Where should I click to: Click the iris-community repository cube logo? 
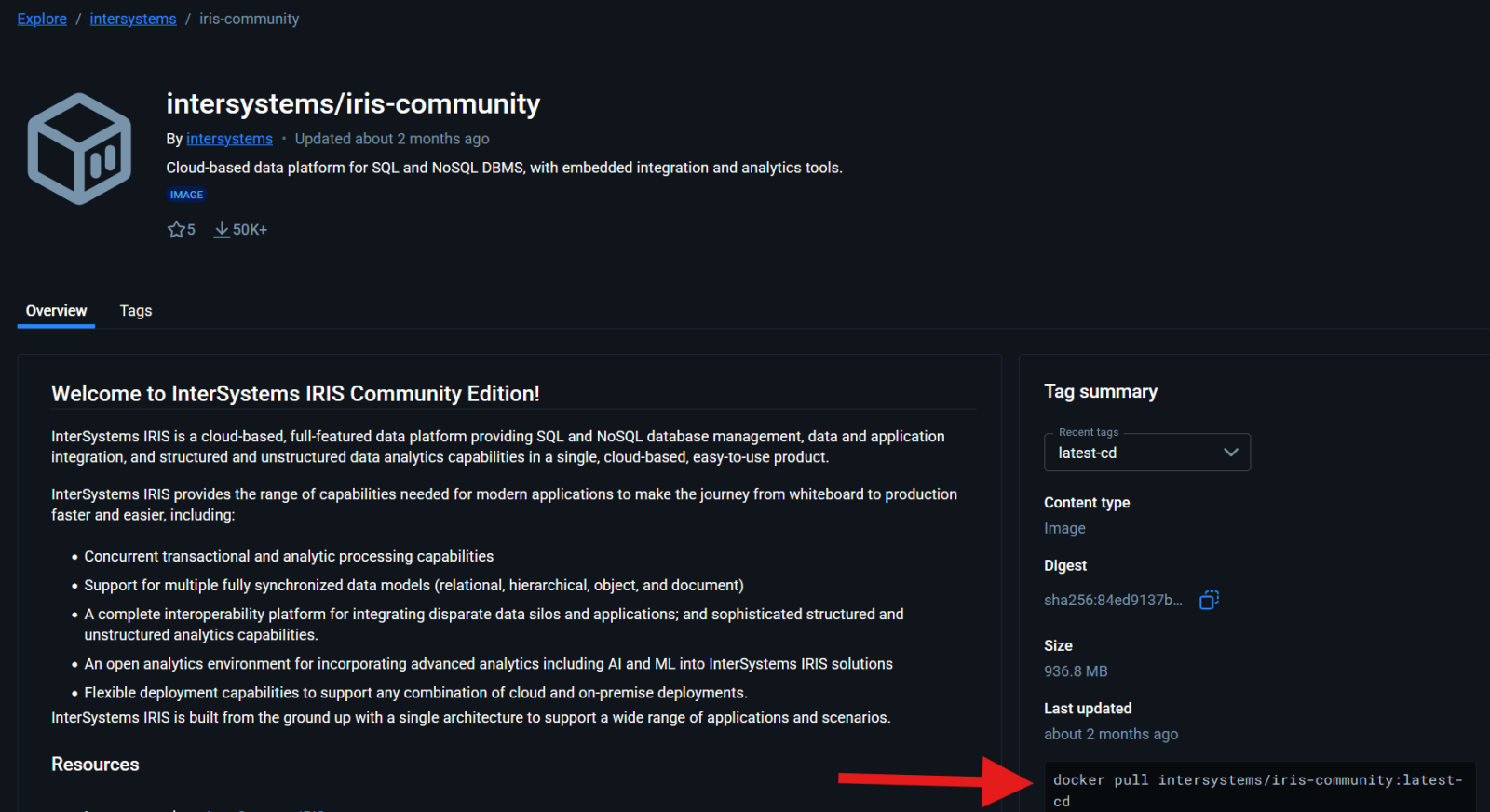(x=79, y=149)
